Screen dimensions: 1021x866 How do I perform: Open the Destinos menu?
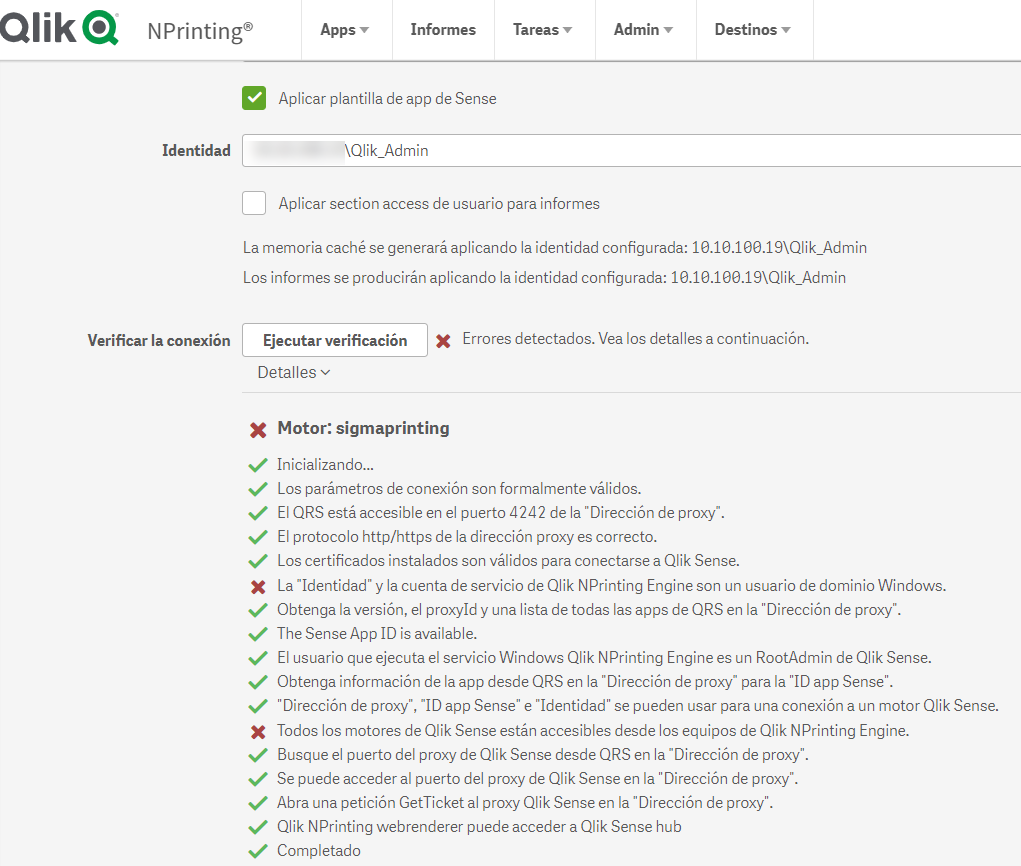tap(753, 30)
